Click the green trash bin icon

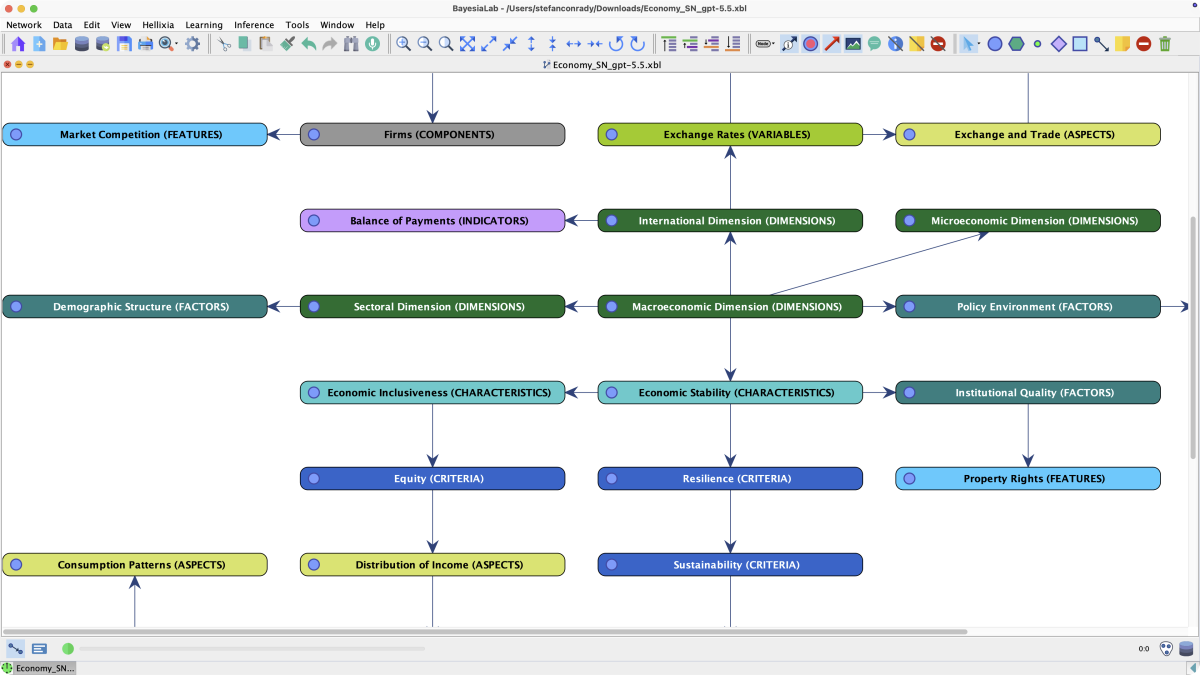[1165, 44]
